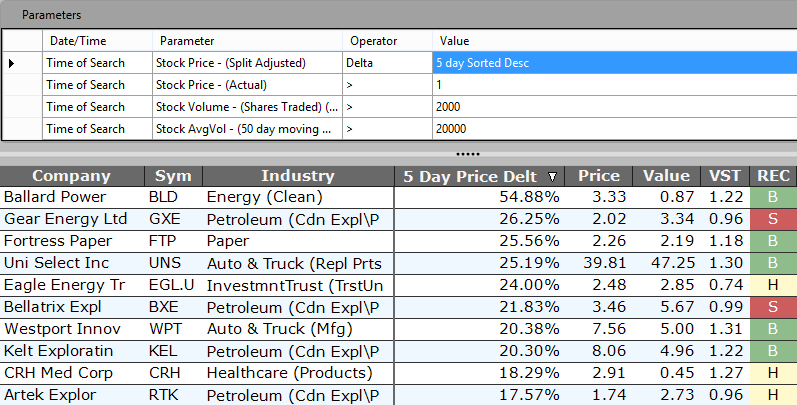Click the H recommendation for CRH Med Corp
797x405 pixels.
(773, 373)
